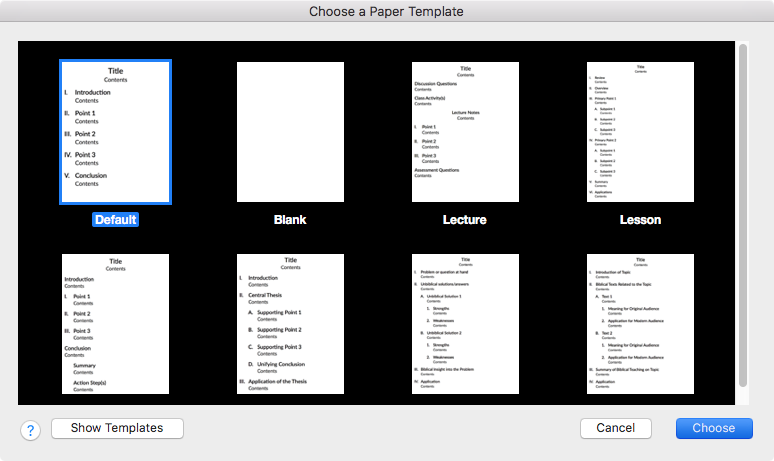This screenshot has height=461, width=774.
Task: Click the Choose a Paper Template title
Action: point(386,11)
